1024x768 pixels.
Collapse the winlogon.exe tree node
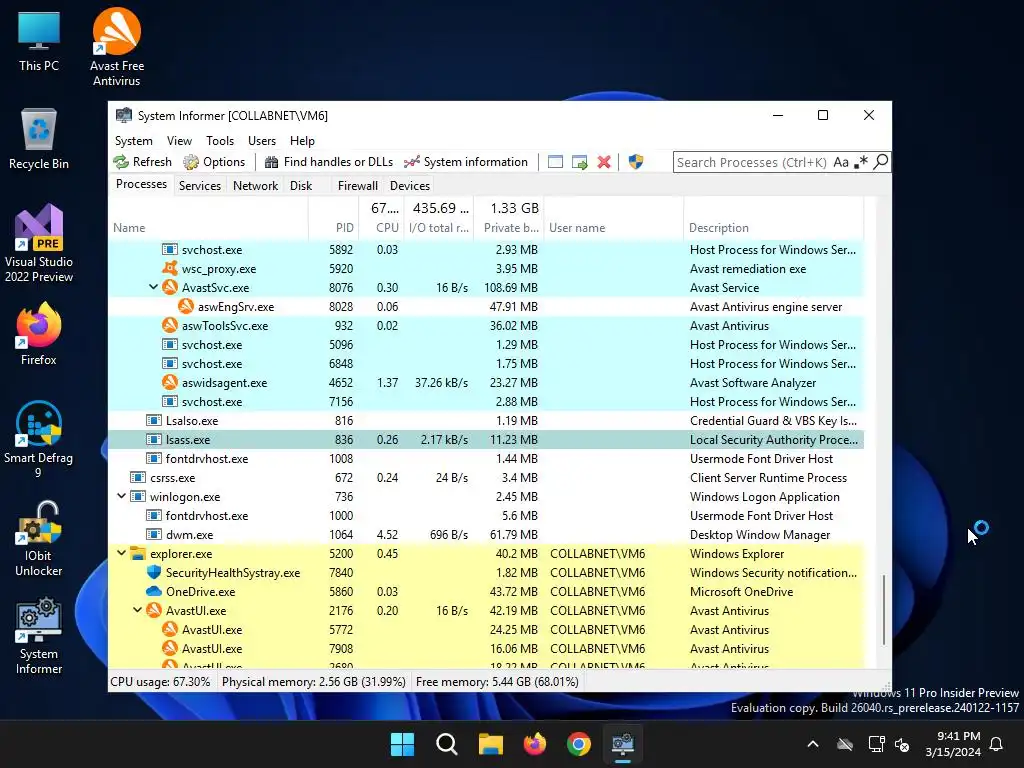pyautogui.click(x=121, y=496)
